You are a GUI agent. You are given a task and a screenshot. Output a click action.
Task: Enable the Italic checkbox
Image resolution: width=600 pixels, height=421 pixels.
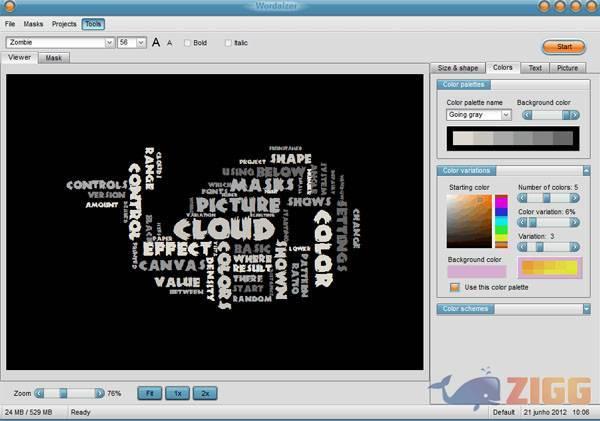(229, 43)
